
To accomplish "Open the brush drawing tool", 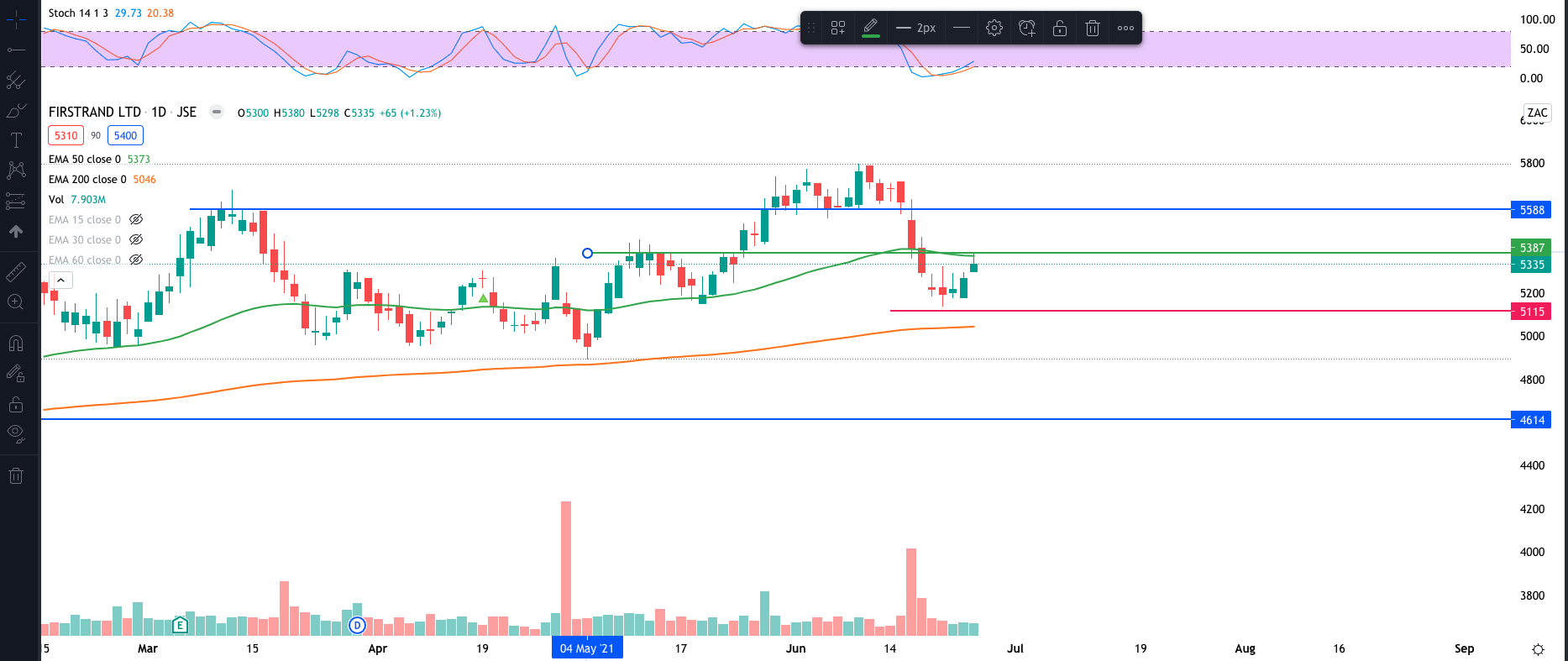I will [16, 110].
